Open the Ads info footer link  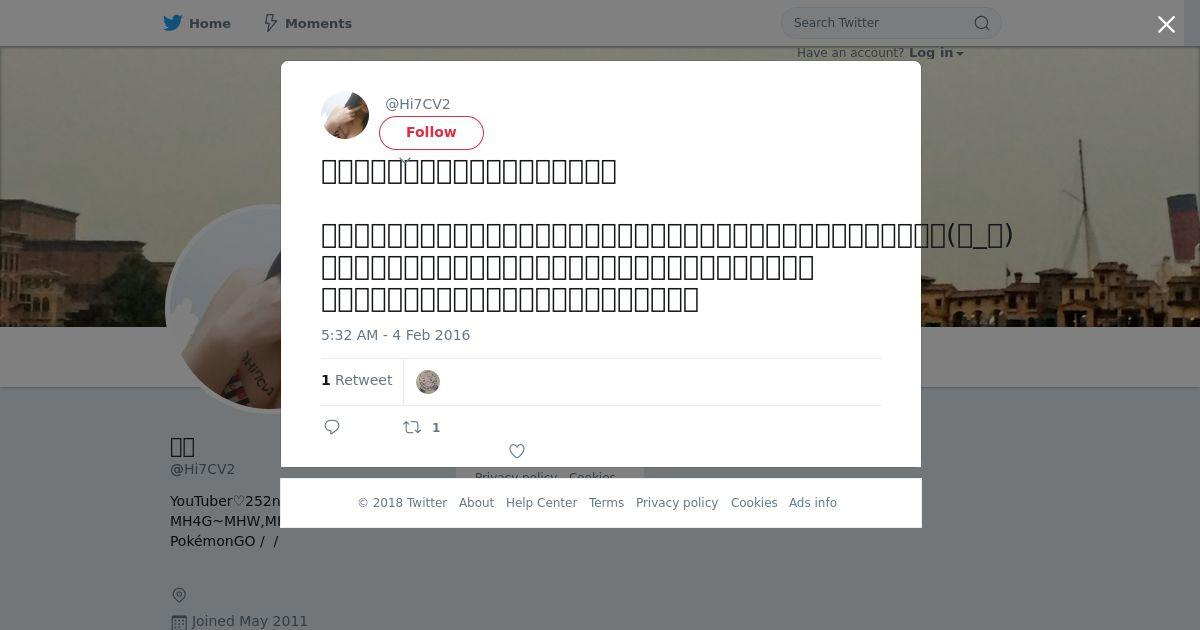(813, 503)
